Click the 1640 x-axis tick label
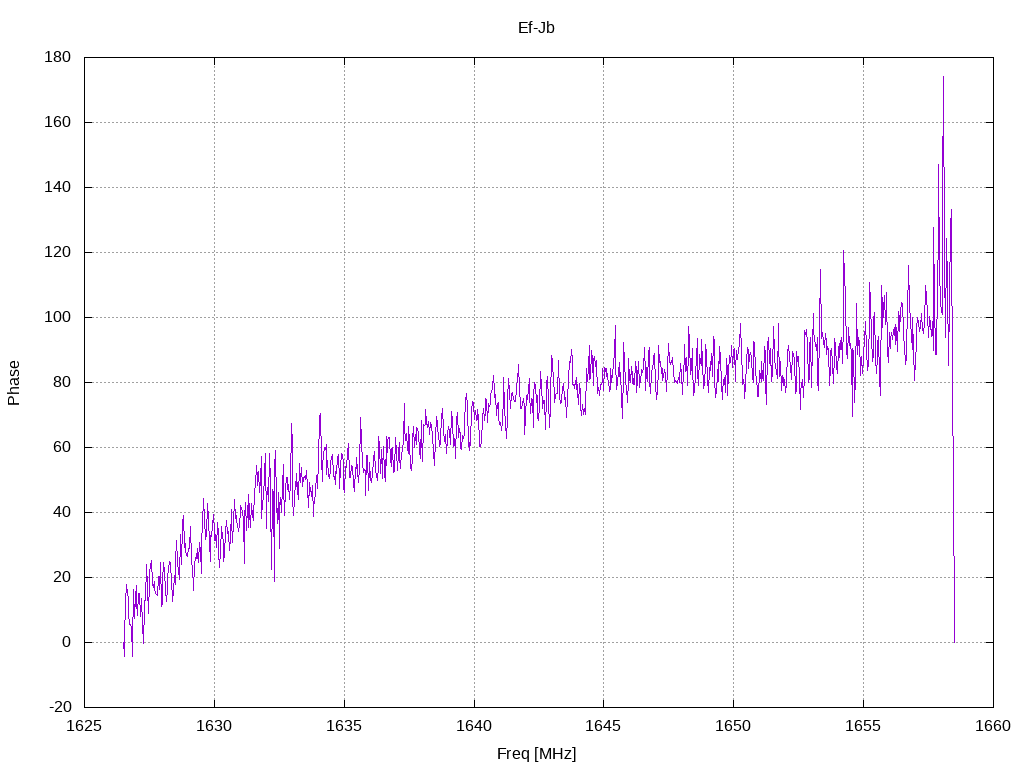Viewport: 1024px width, 768px height. coord(474,726)
